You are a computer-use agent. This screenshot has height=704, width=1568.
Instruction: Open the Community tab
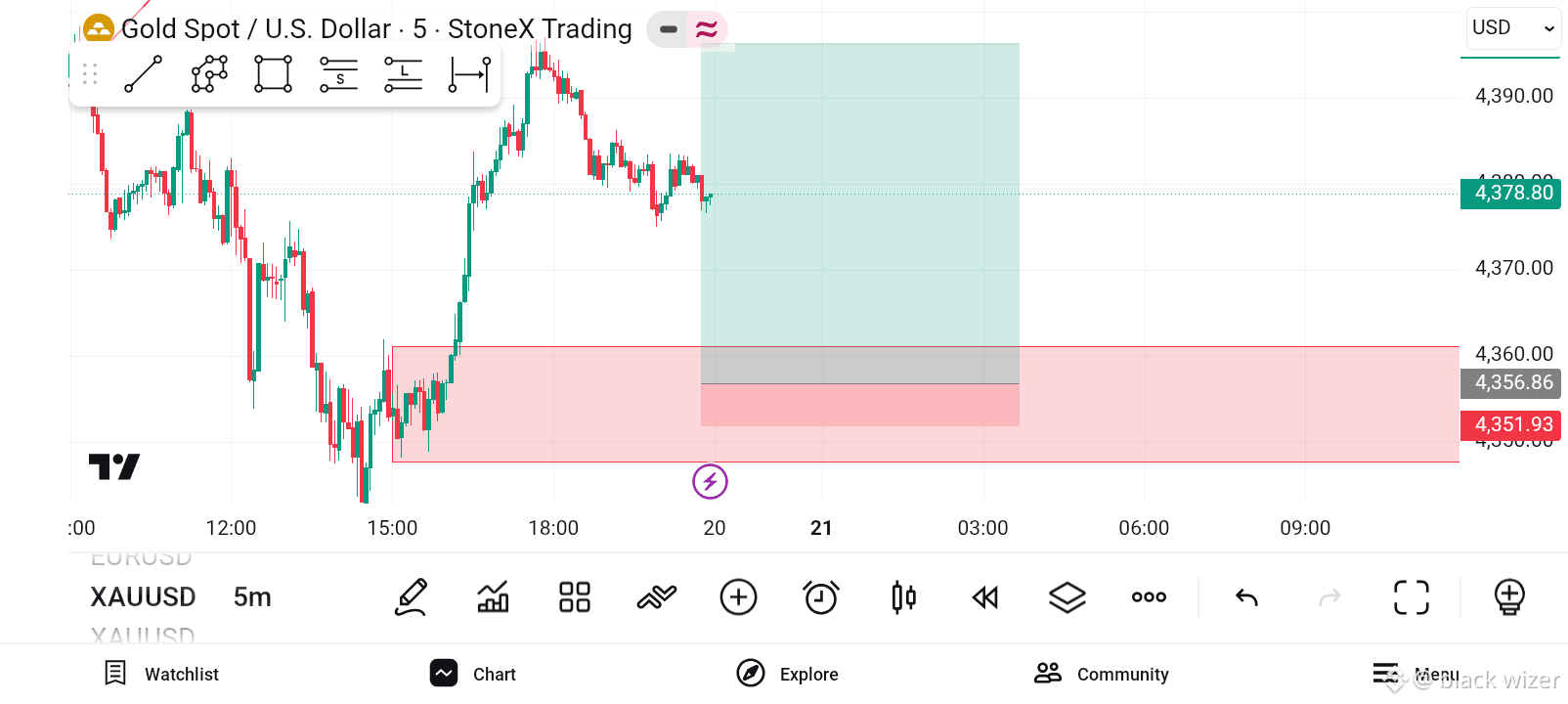(1102, 674)
